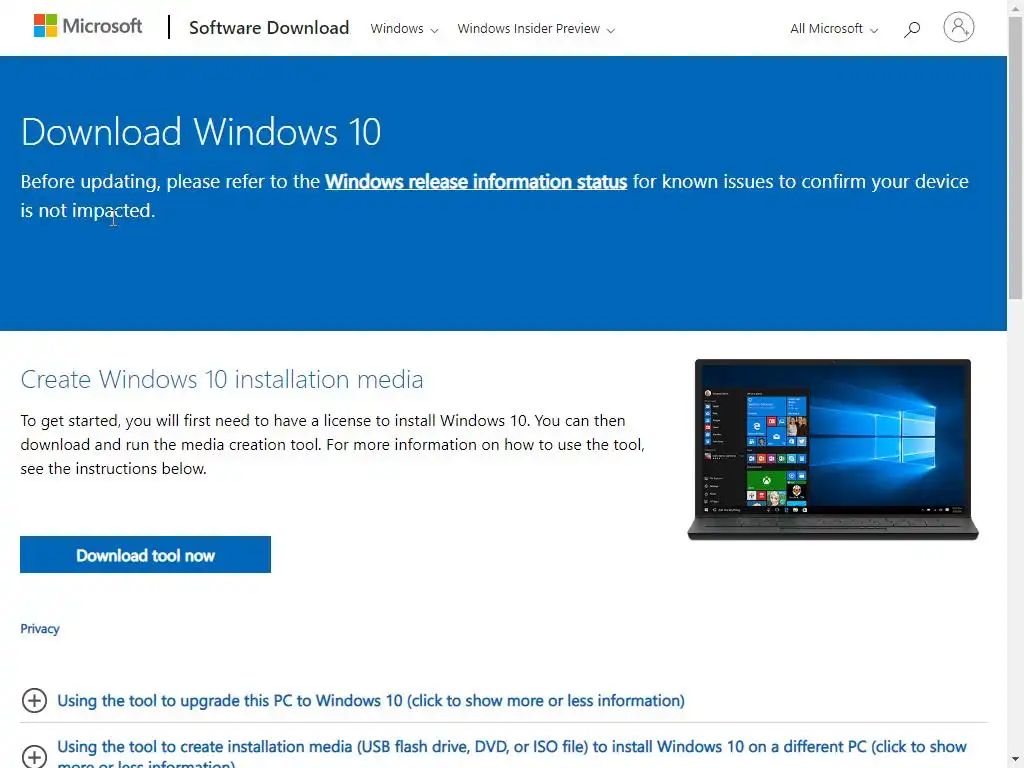Click the account sign-in avatar icon
This screenshot has height=768, width=1024.
(x=958, y=27)
